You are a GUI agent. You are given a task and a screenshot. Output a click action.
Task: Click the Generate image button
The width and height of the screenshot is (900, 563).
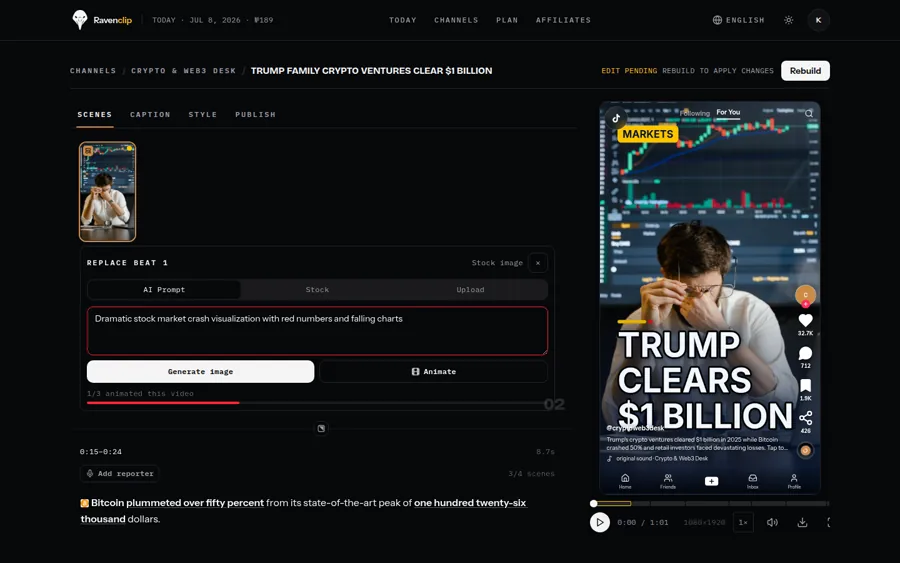[x=200, y=371]
